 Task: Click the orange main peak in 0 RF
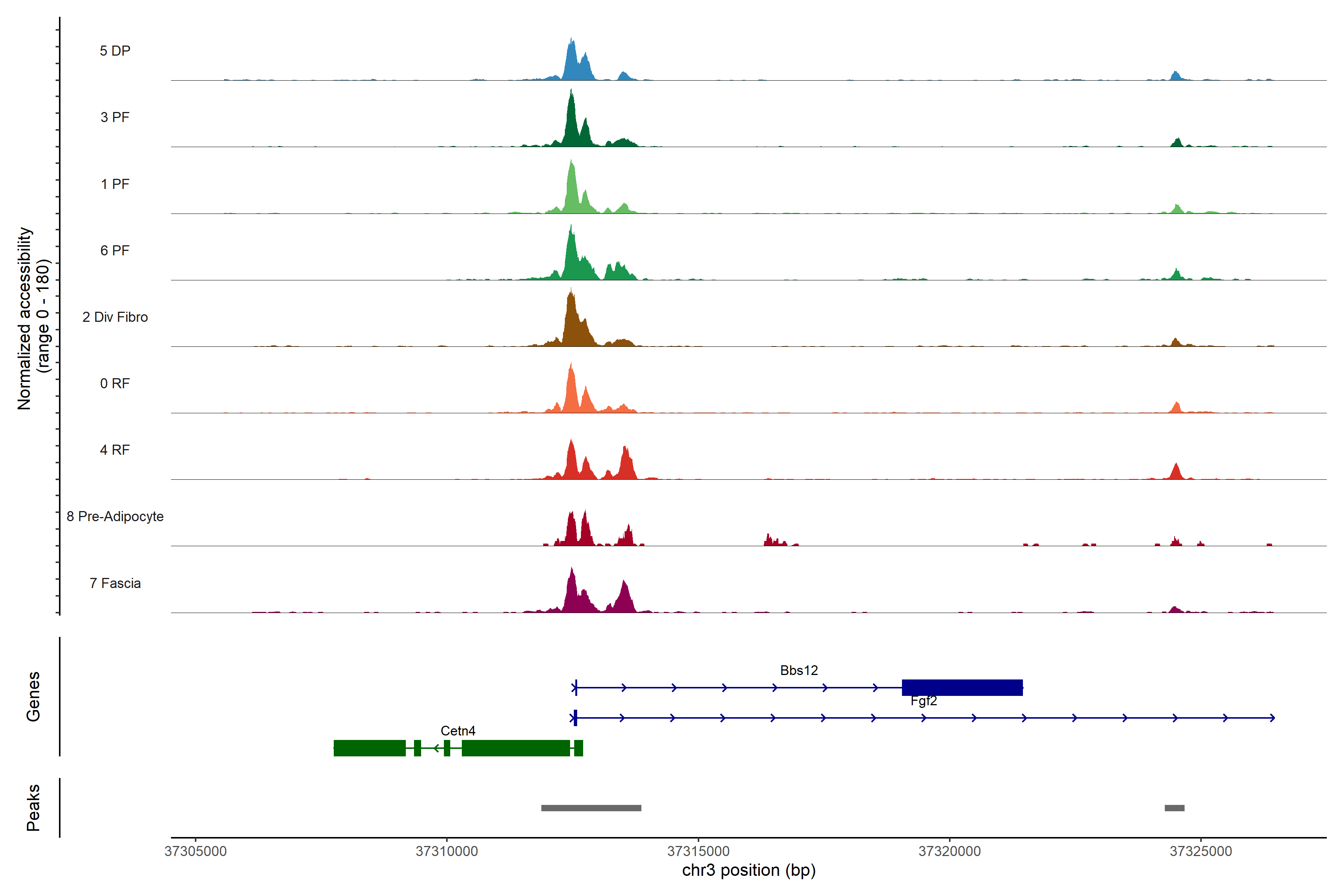pos(572,391)
